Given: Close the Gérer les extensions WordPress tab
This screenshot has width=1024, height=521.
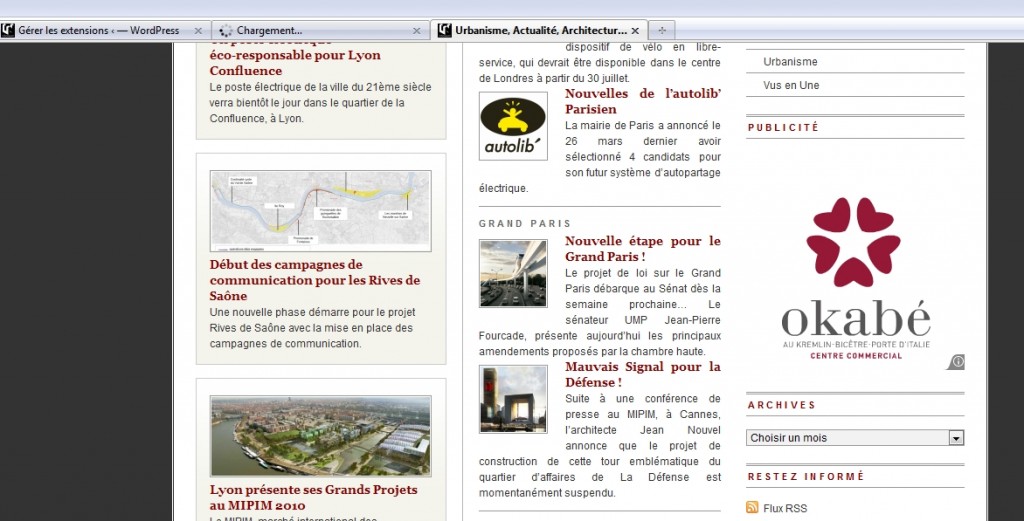Looking at the screenshot, I should click(198, 31).
